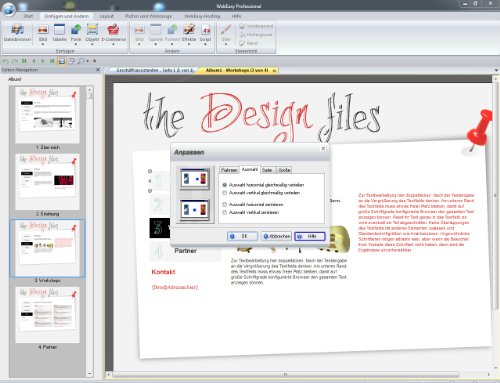Select page thumbnail 2 Erfahrung
Image resolution: width=500 pixels, height=383 pixels.
[x=47, y=181]
